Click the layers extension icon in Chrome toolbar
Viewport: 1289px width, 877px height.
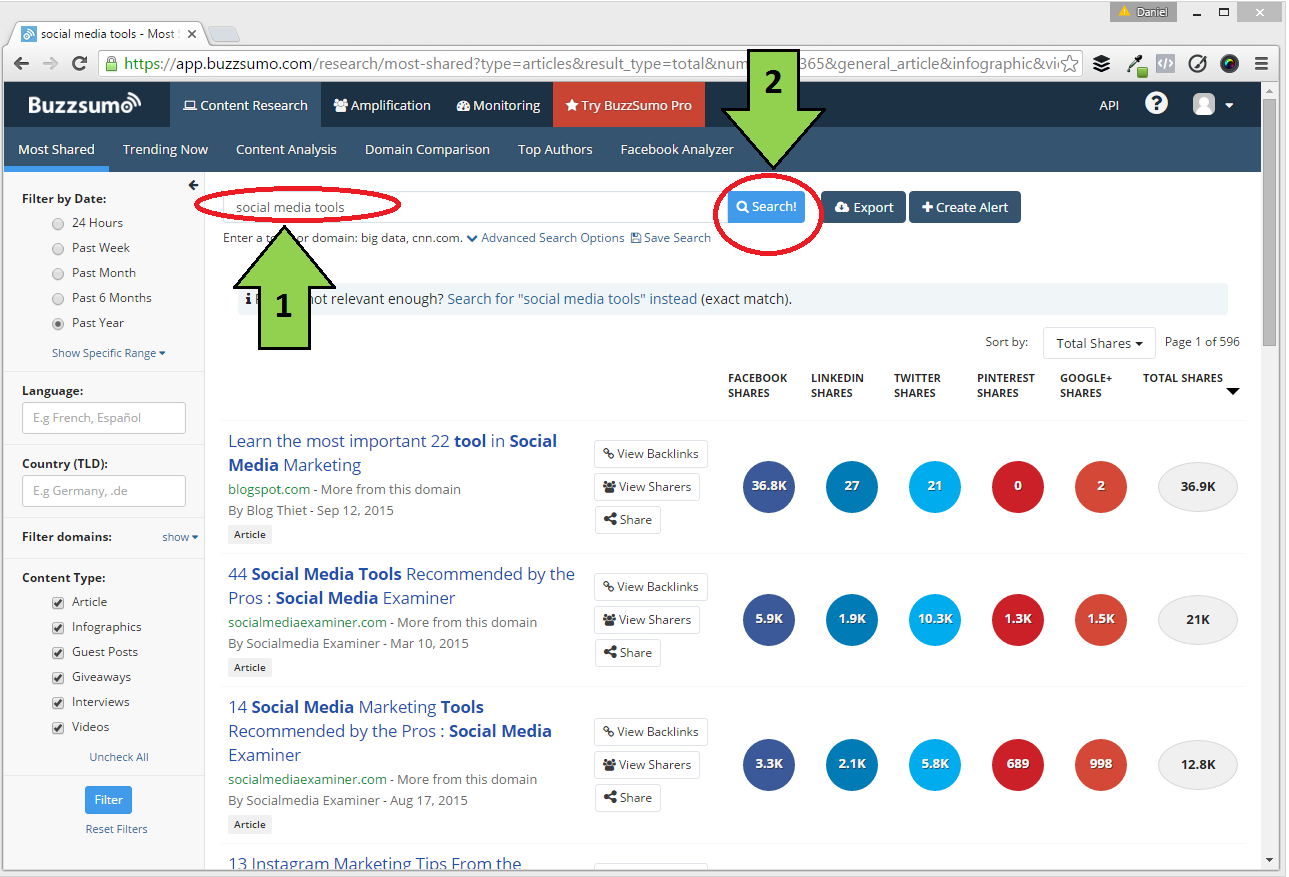[1101, 64]
